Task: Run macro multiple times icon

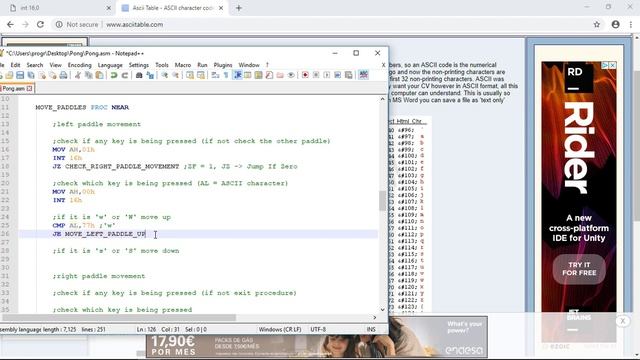Action: 338,75
